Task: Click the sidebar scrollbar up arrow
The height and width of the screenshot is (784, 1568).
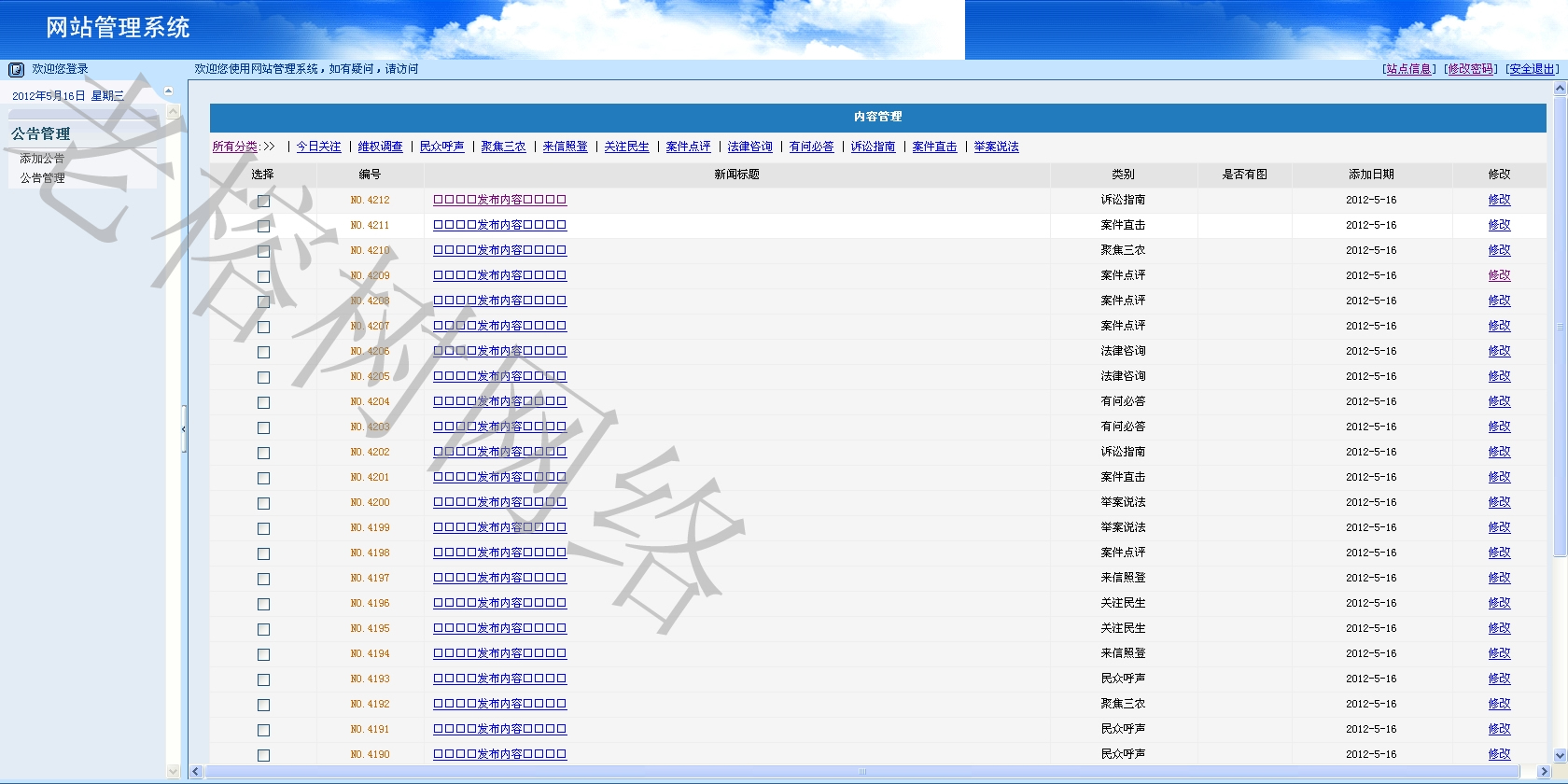Action: [173, 111]
